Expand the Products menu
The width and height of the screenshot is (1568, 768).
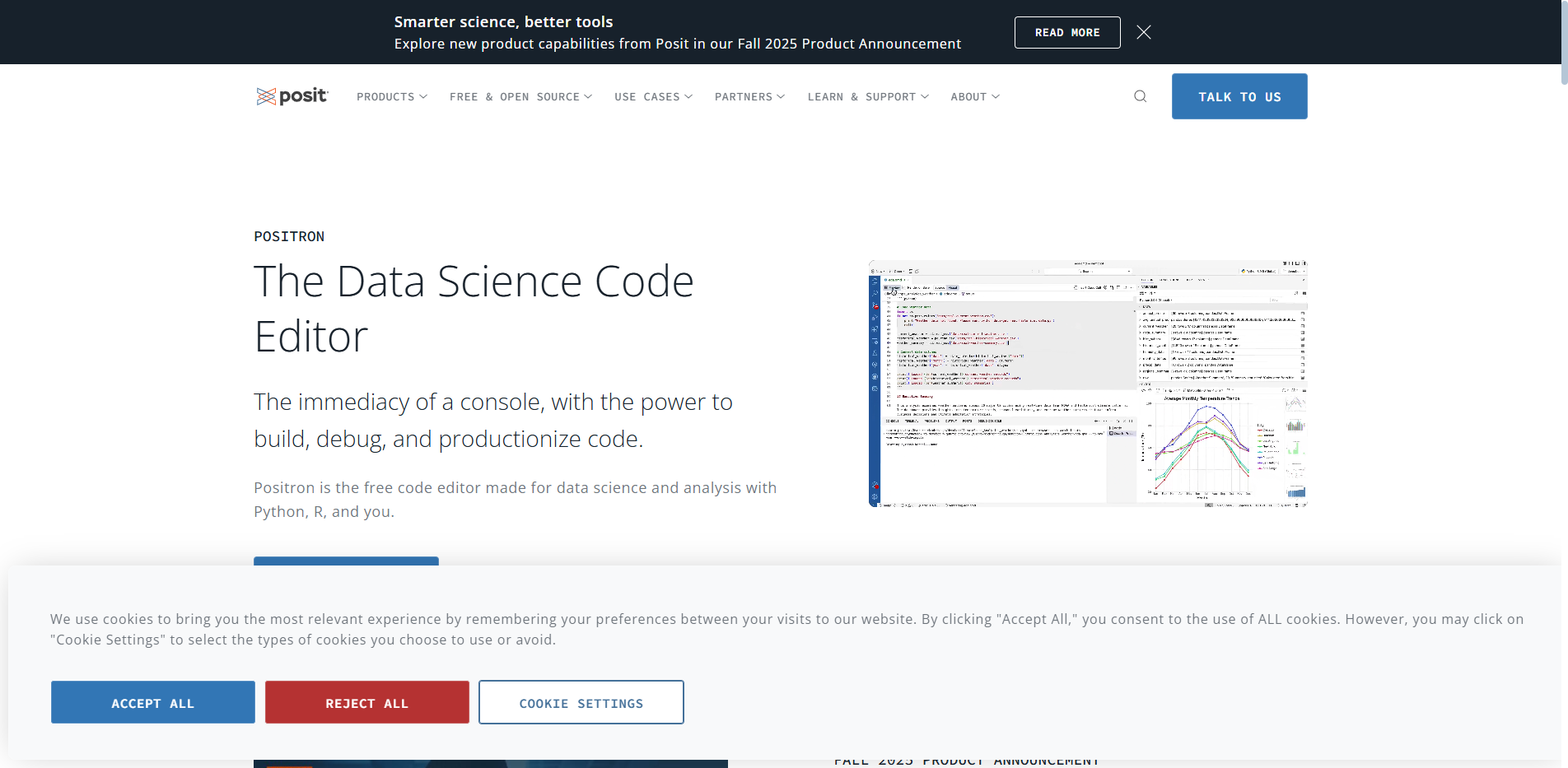392,97
